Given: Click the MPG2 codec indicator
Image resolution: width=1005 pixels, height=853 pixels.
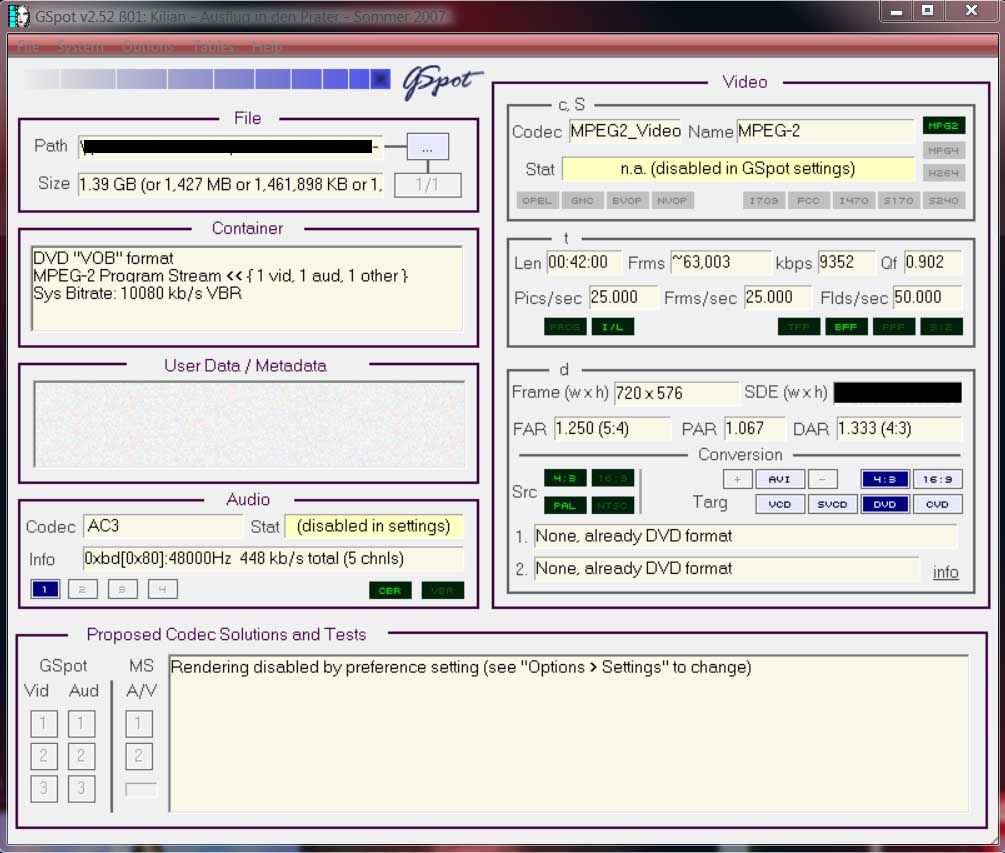Looking at the screenshot, I should click(943, 126).
